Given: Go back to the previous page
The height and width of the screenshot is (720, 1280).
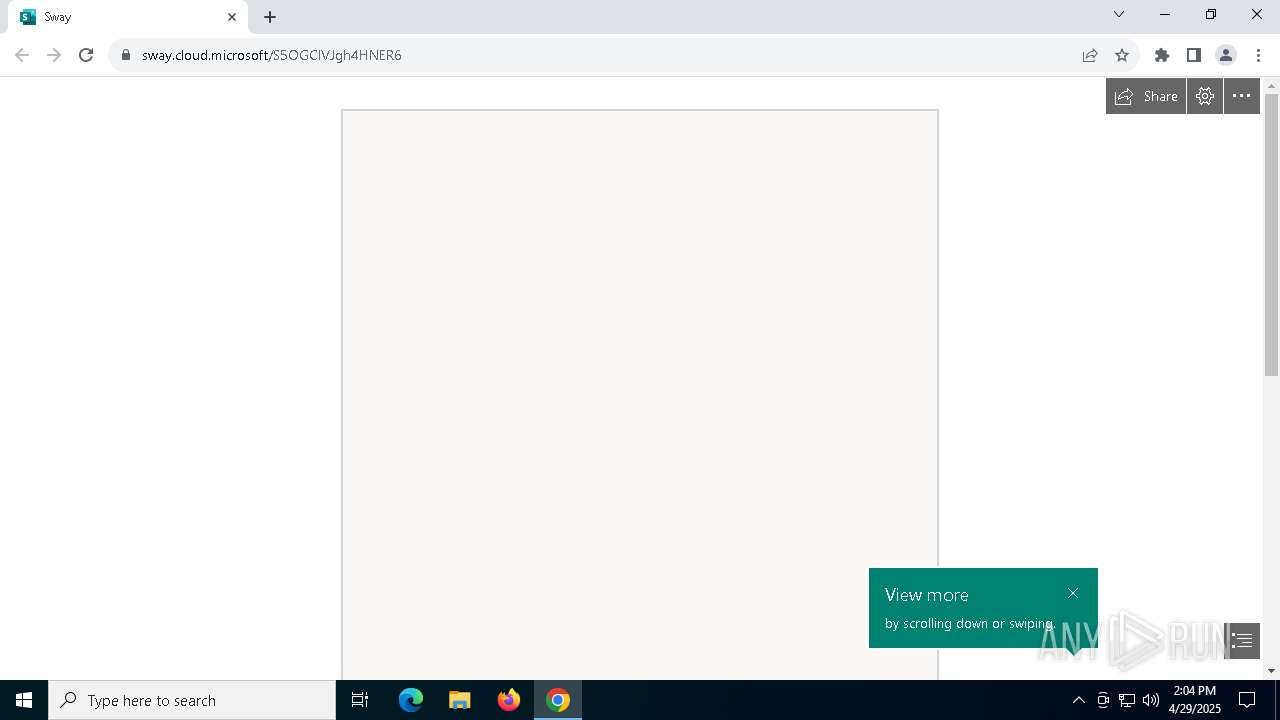Looking at the screenshot, I should [22, 55].
